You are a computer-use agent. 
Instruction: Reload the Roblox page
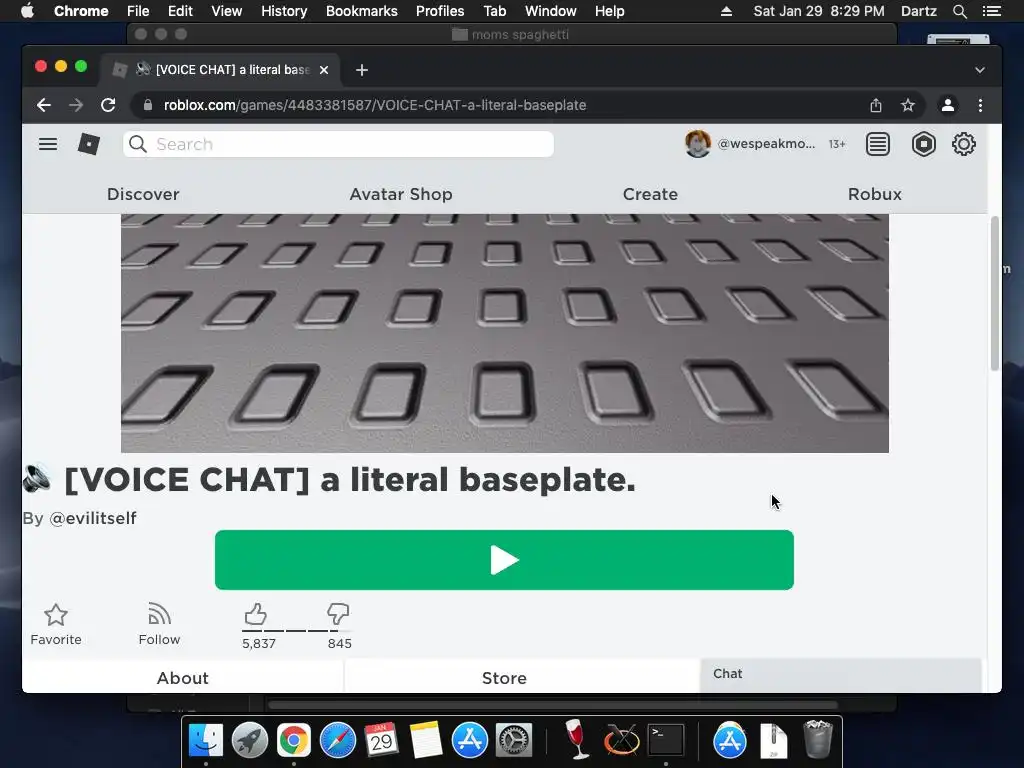pyautogui.click(x=108, y=105)
